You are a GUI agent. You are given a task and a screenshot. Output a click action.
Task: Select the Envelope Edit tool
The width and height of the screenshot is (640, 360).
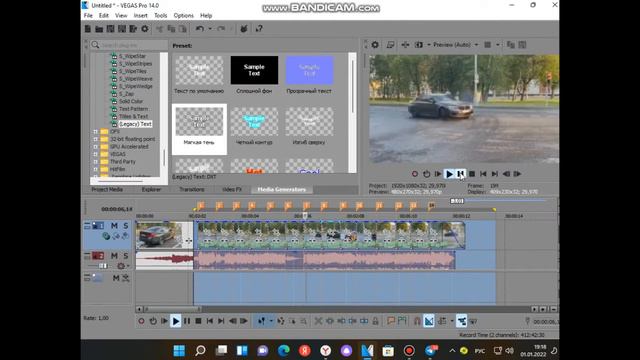[281, 321]
